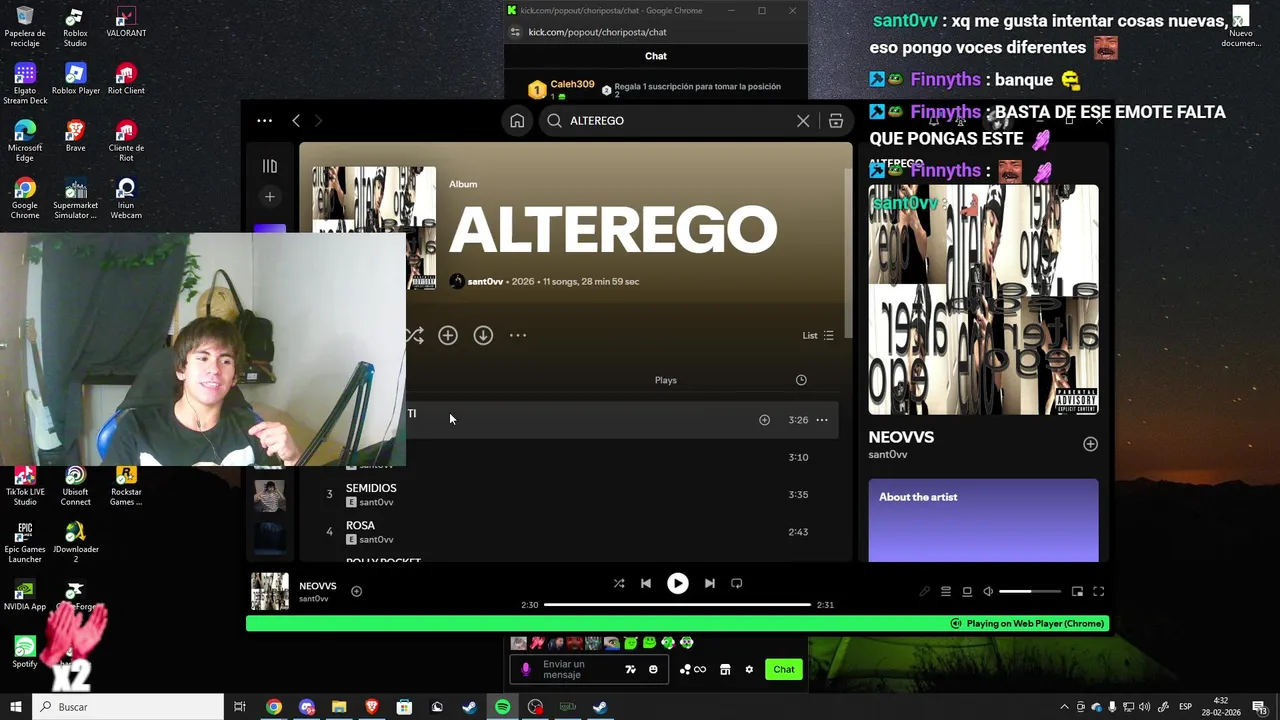Open Browse icon beside search bar
The height and width of the screenshot is (720, 1280).
(x=836, y=121)
